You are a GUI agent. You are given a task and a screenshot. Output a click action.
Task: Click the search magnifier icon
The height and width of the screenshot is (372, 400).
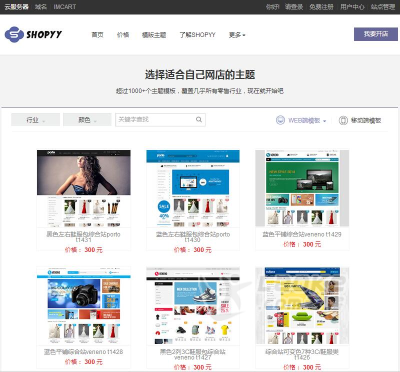tap(199, 120)
